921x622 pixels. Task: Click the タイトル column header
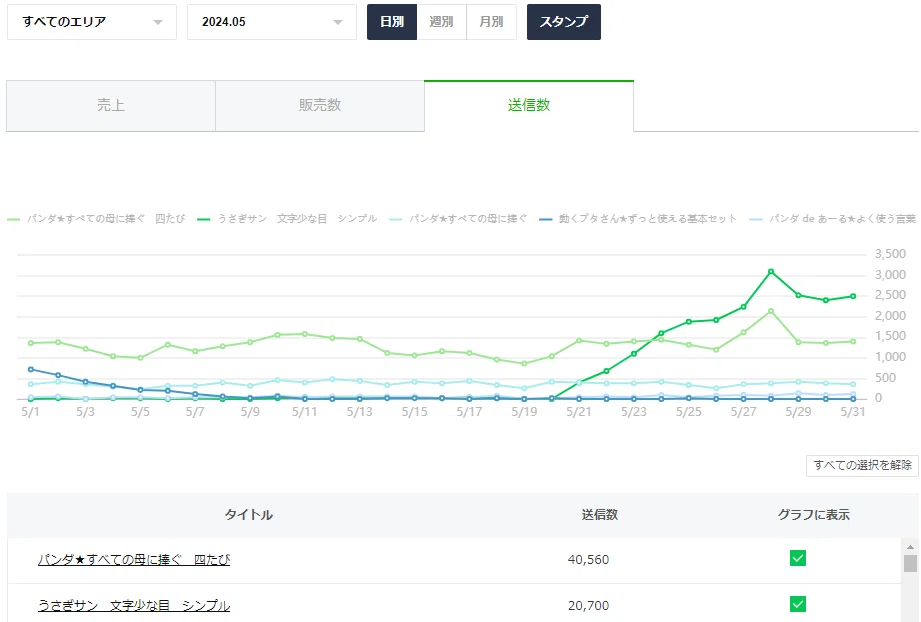[x=248, y=515]
